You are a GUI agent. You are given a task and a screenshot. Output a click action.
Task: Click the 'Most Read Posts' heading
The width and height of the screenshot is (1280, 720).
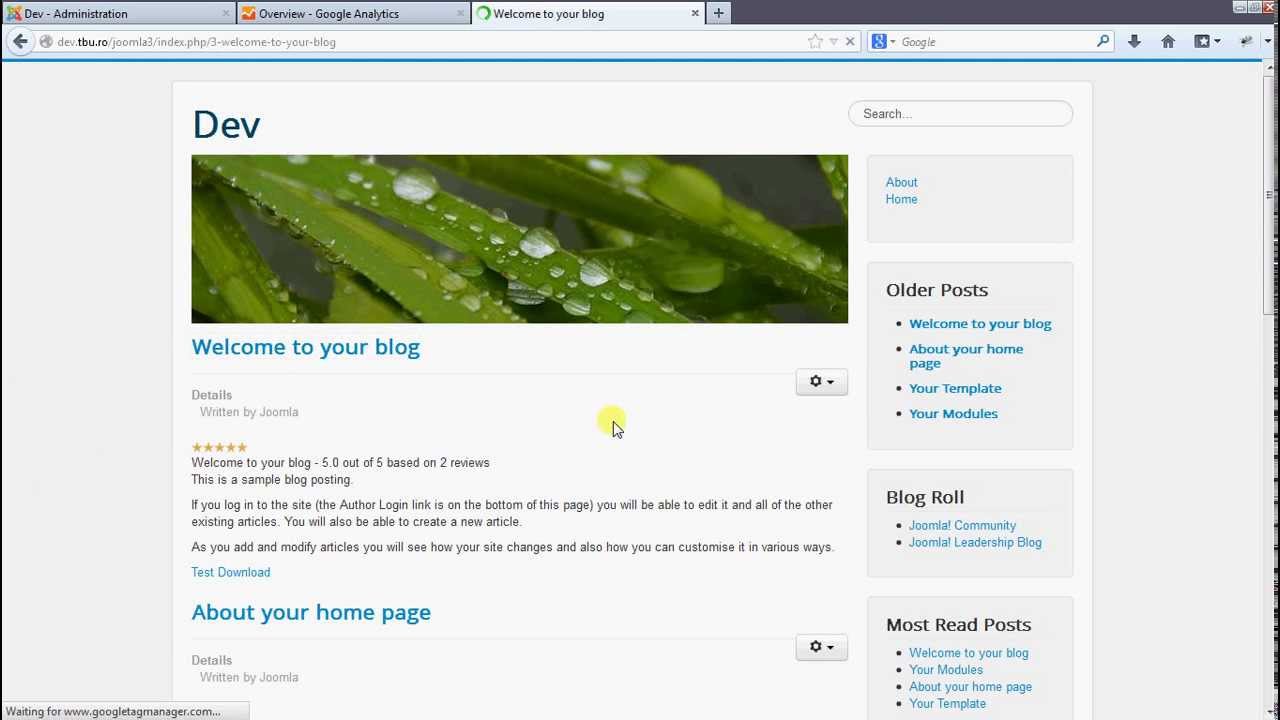pyautogui.click(x=958, y=625)
